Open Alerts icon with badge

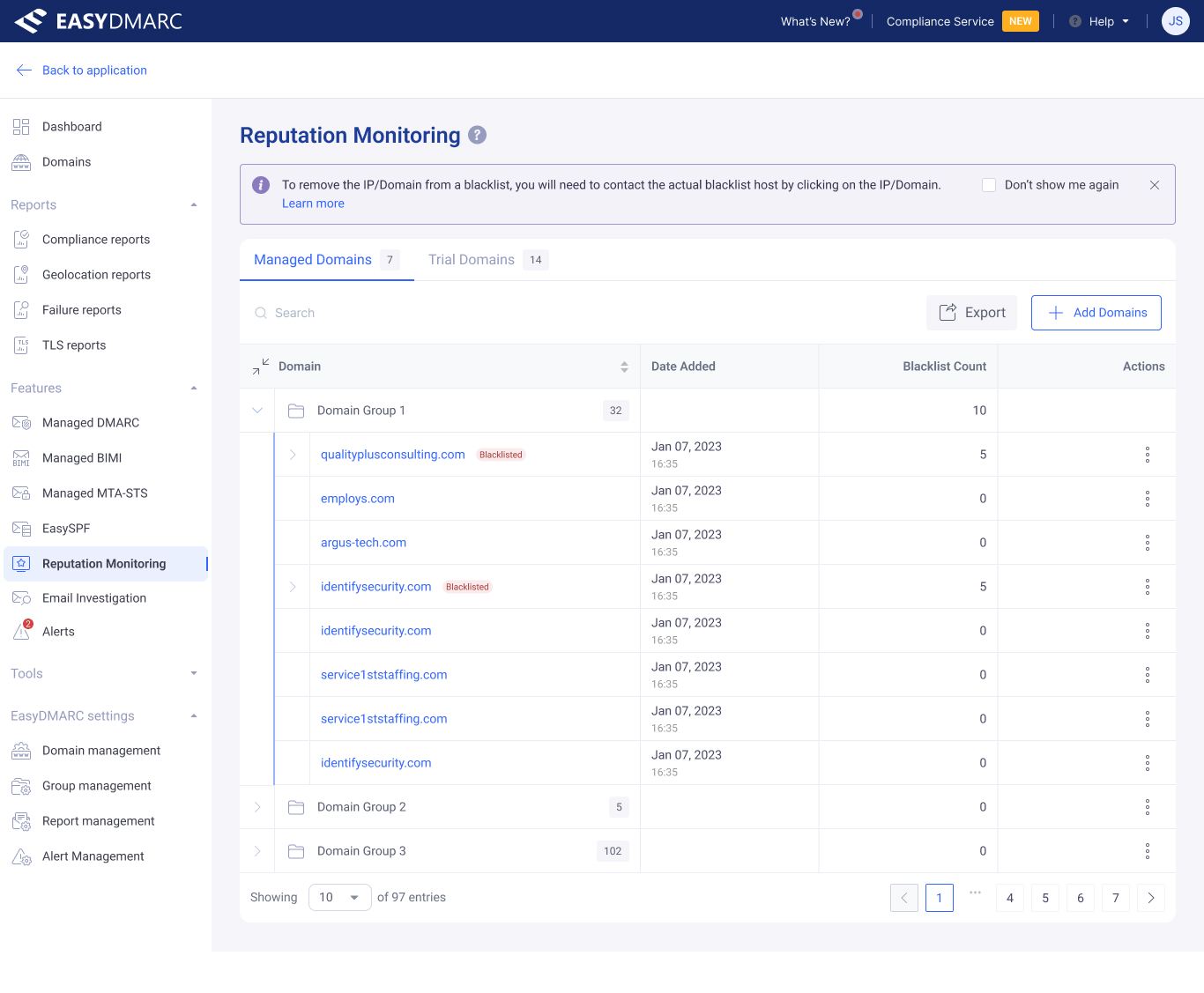click(22, 631)
